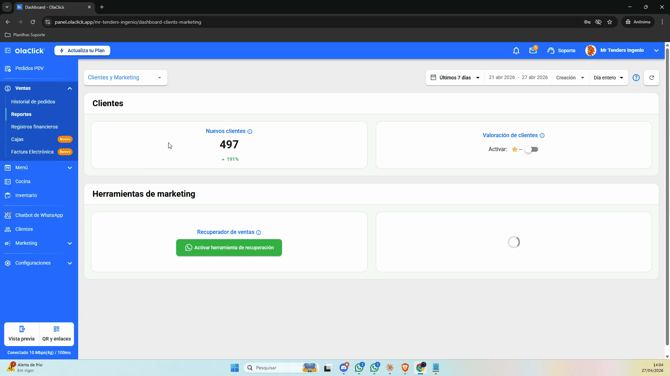This screenshot has width=670, height=376.
Task: Expand the Menú section
Action: coord(70,168)
